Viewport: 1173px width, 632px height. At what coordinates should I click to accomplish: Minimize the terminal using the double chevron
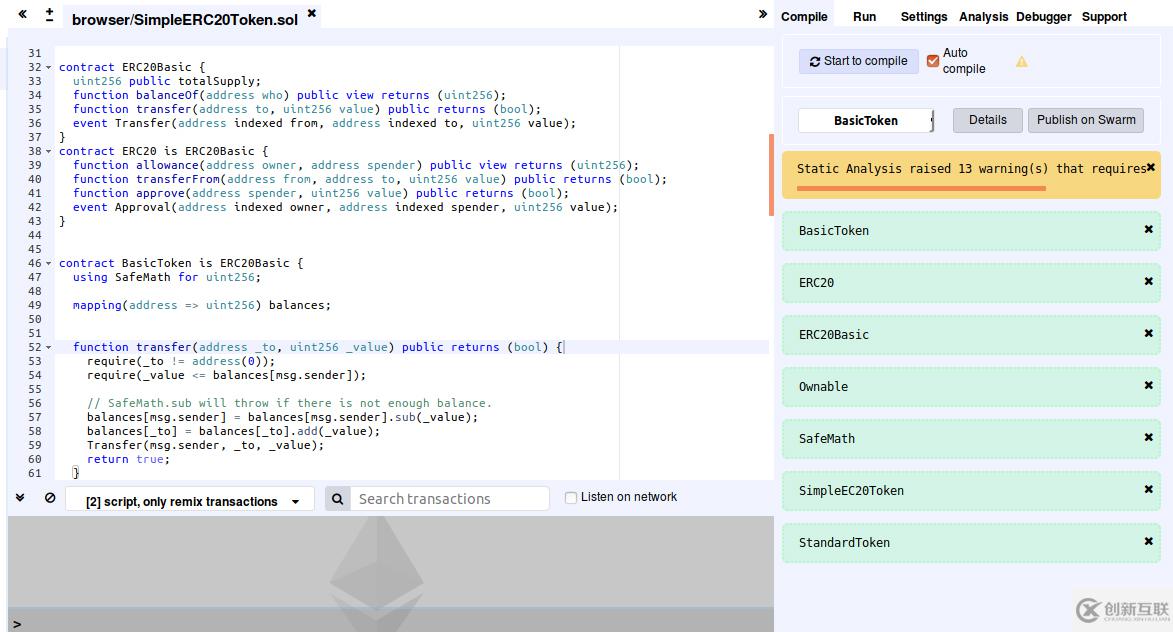[x=20, y=498]
